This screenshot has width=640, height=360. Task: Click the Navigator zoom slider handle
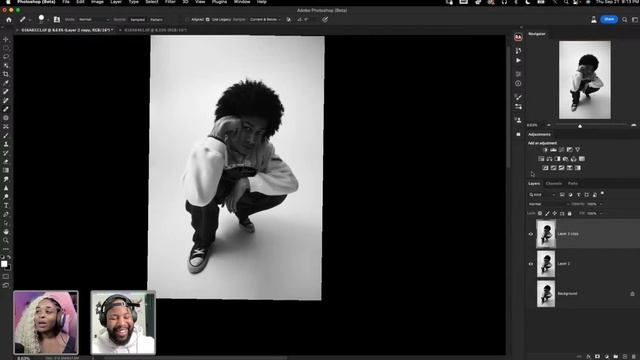click(x=580, y=126)
